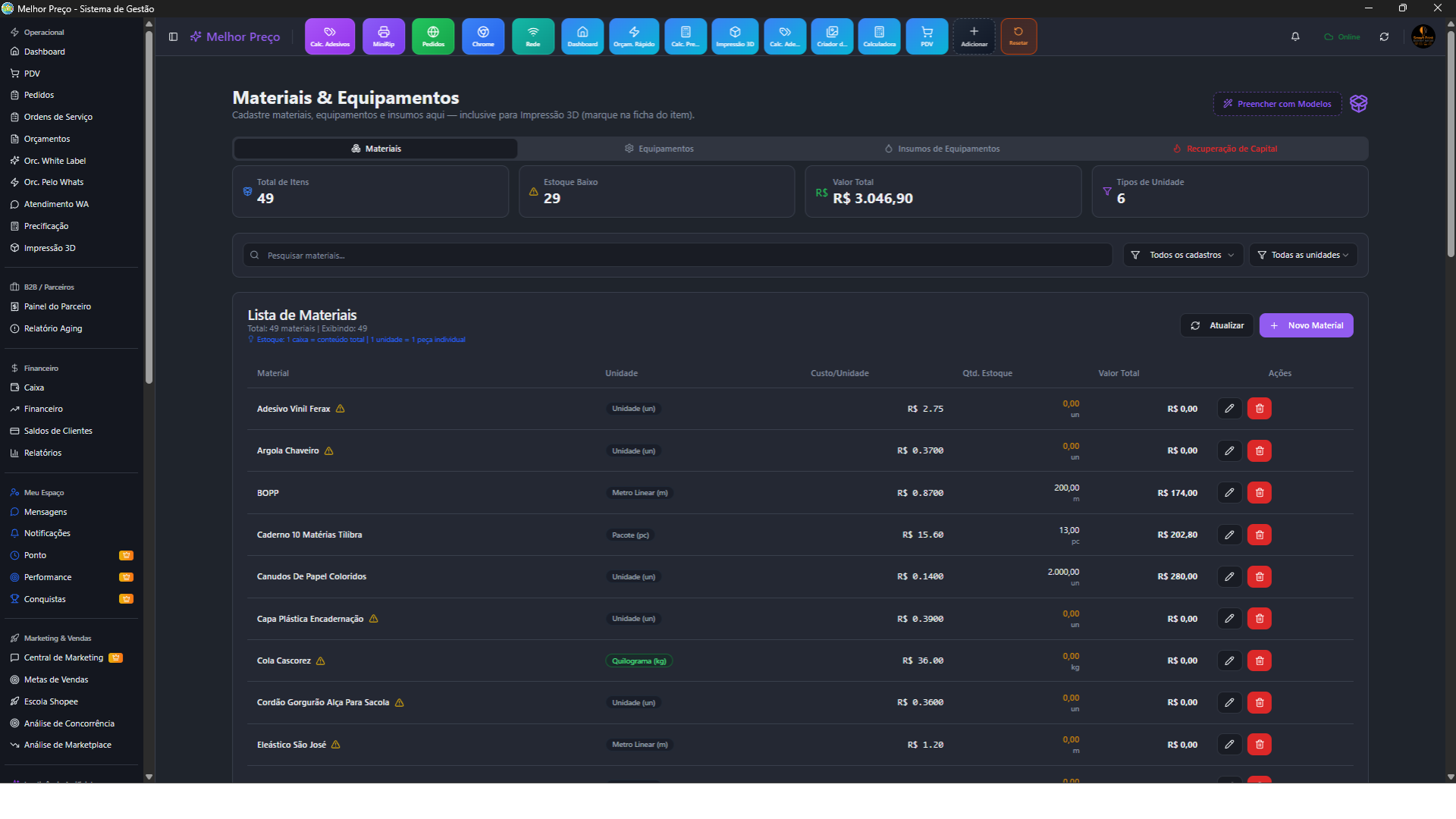Select the Materiais tab

(x=376, y=149)
